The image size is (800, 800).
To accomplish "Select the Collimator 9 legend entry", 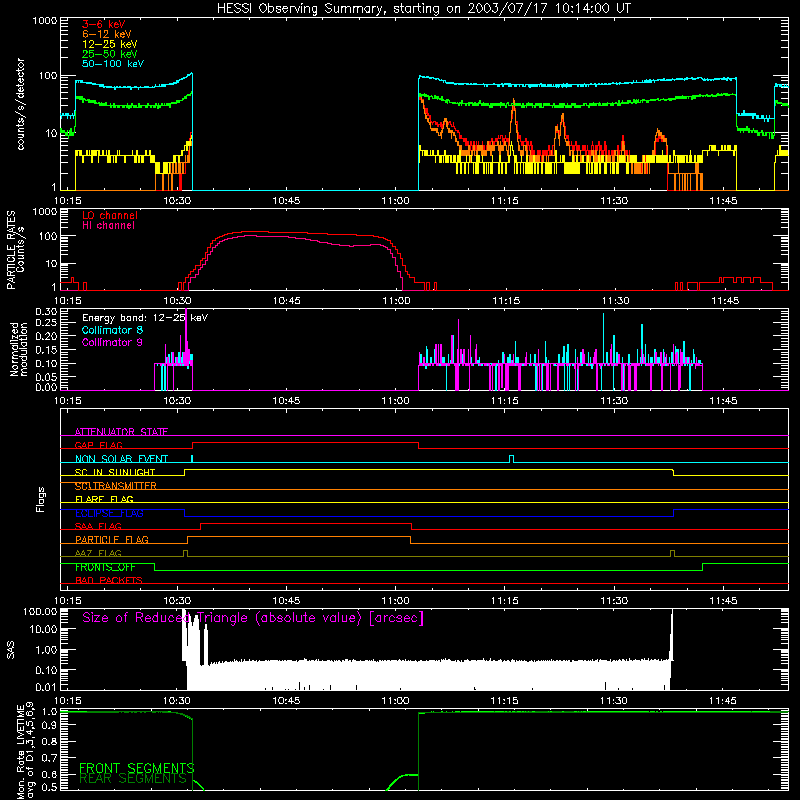I will pos(112,342).
